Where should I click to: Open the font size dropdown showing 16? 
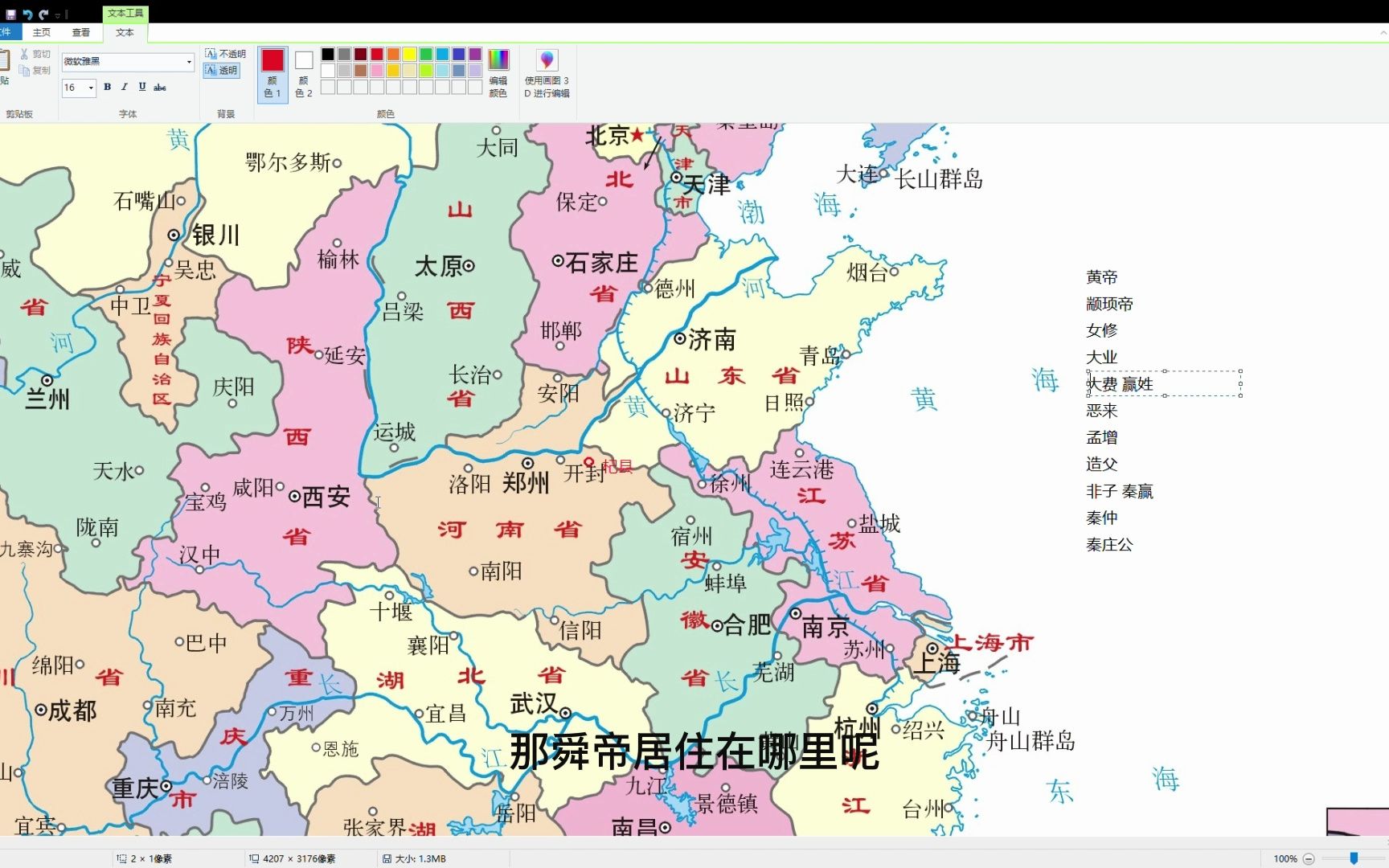91,88
